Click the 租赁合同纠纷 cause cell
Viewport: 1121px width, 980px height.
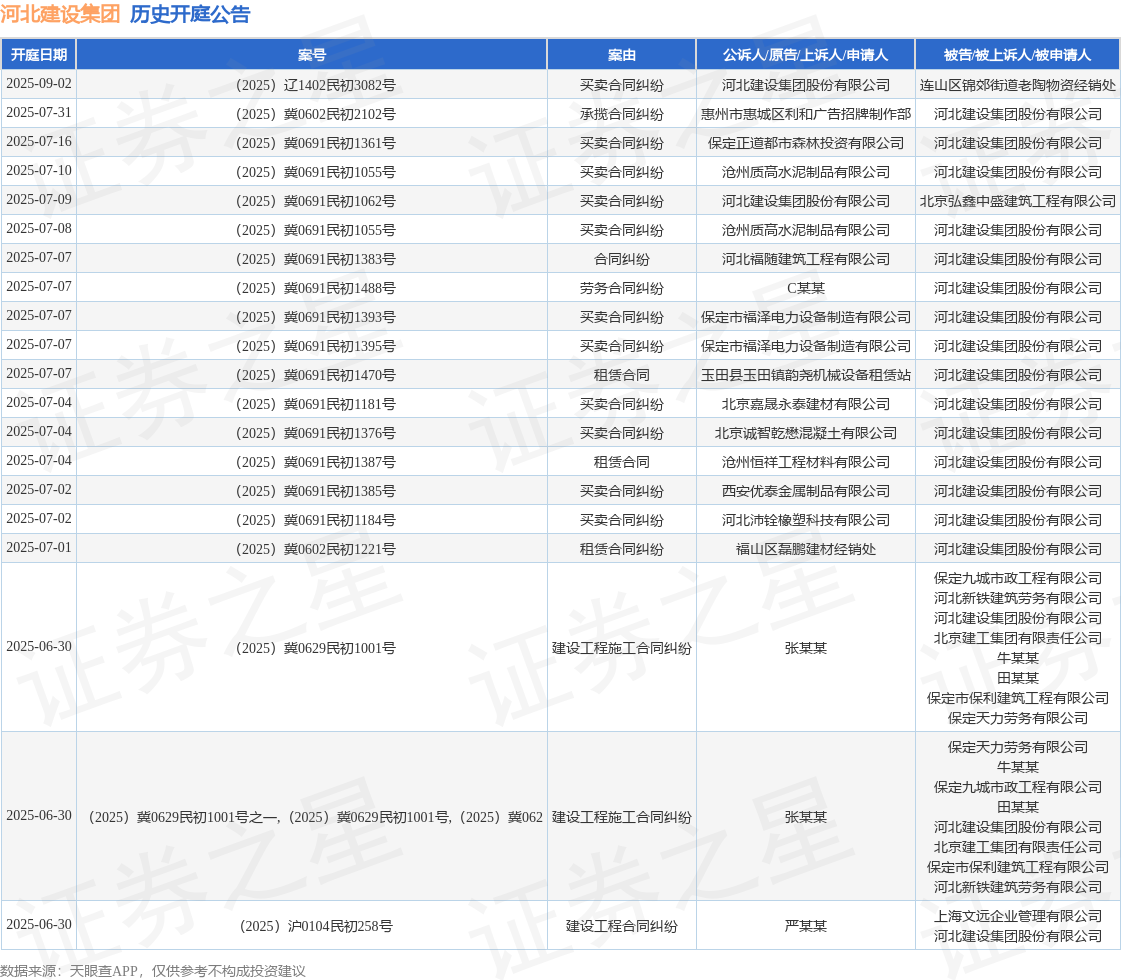point(621,549)
